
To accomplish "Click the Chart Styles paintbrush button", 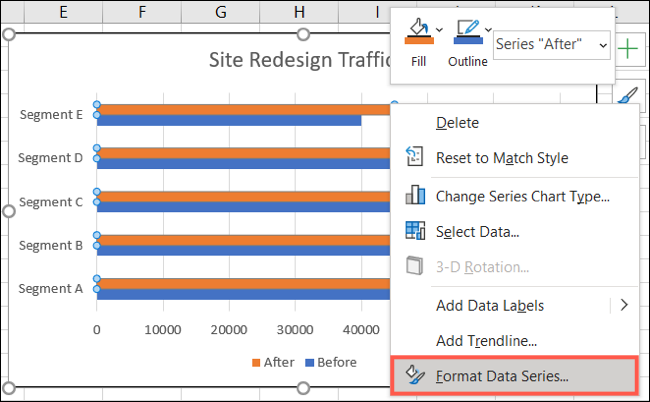I will tap(629, 95).
